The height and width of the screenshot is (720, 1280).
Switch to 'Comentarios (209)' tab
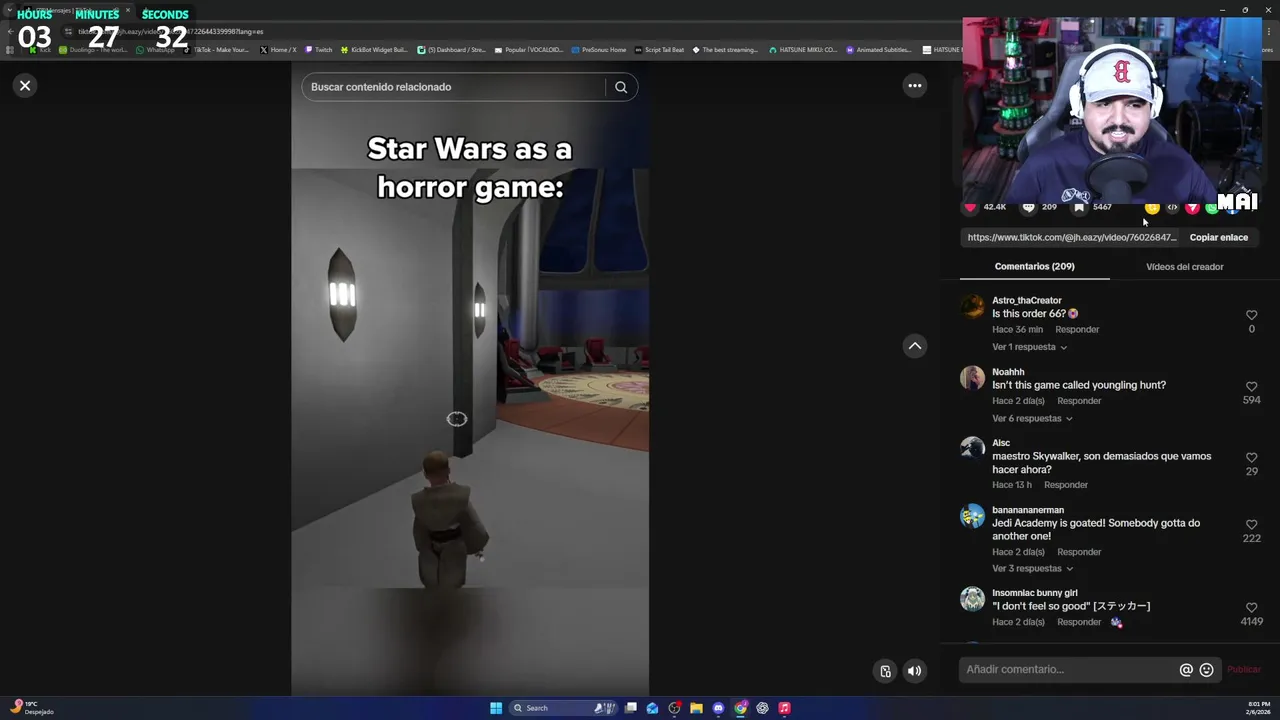[x=1034, y=267]
